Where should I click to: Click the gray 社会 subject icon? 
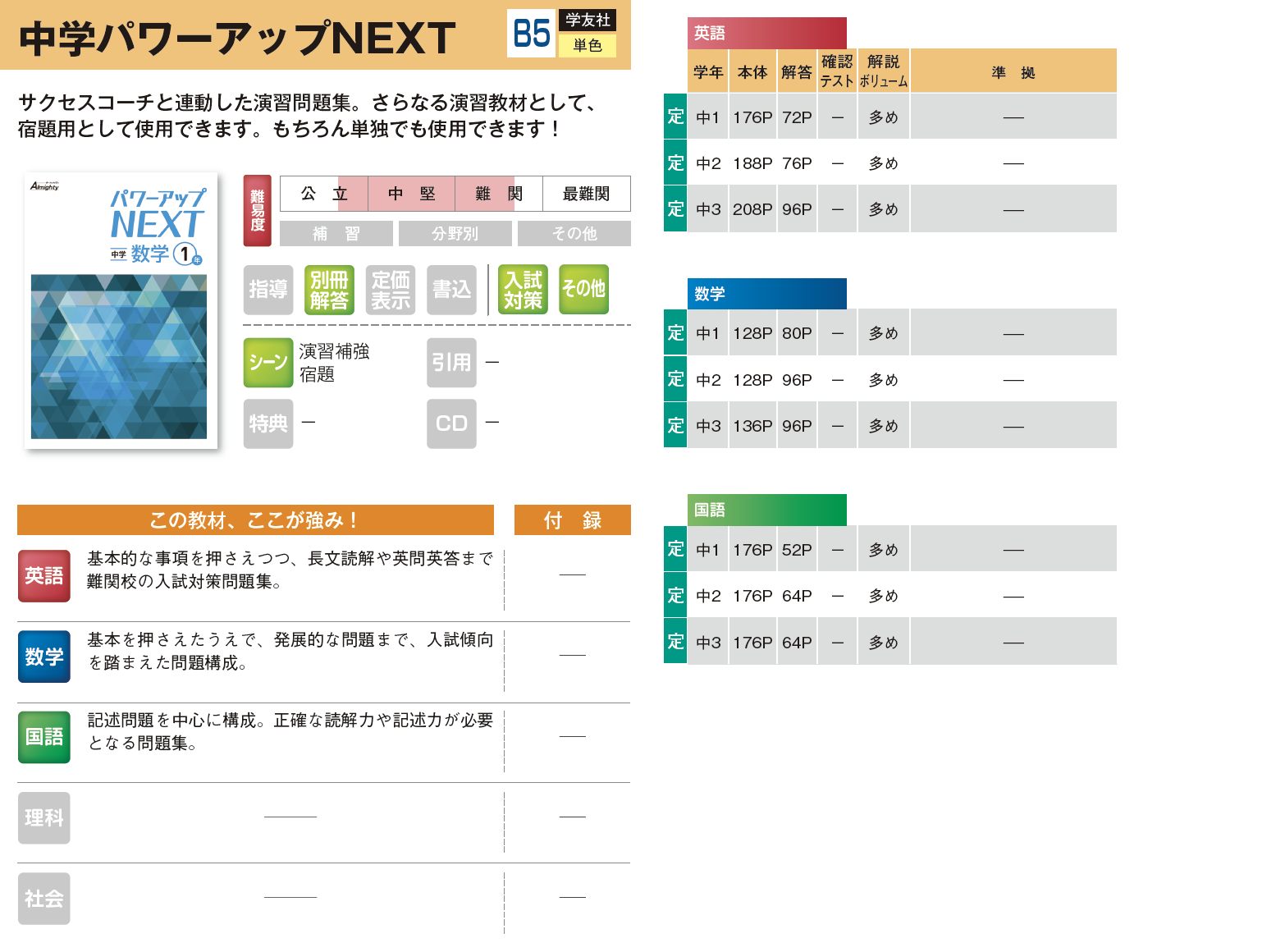44,899
